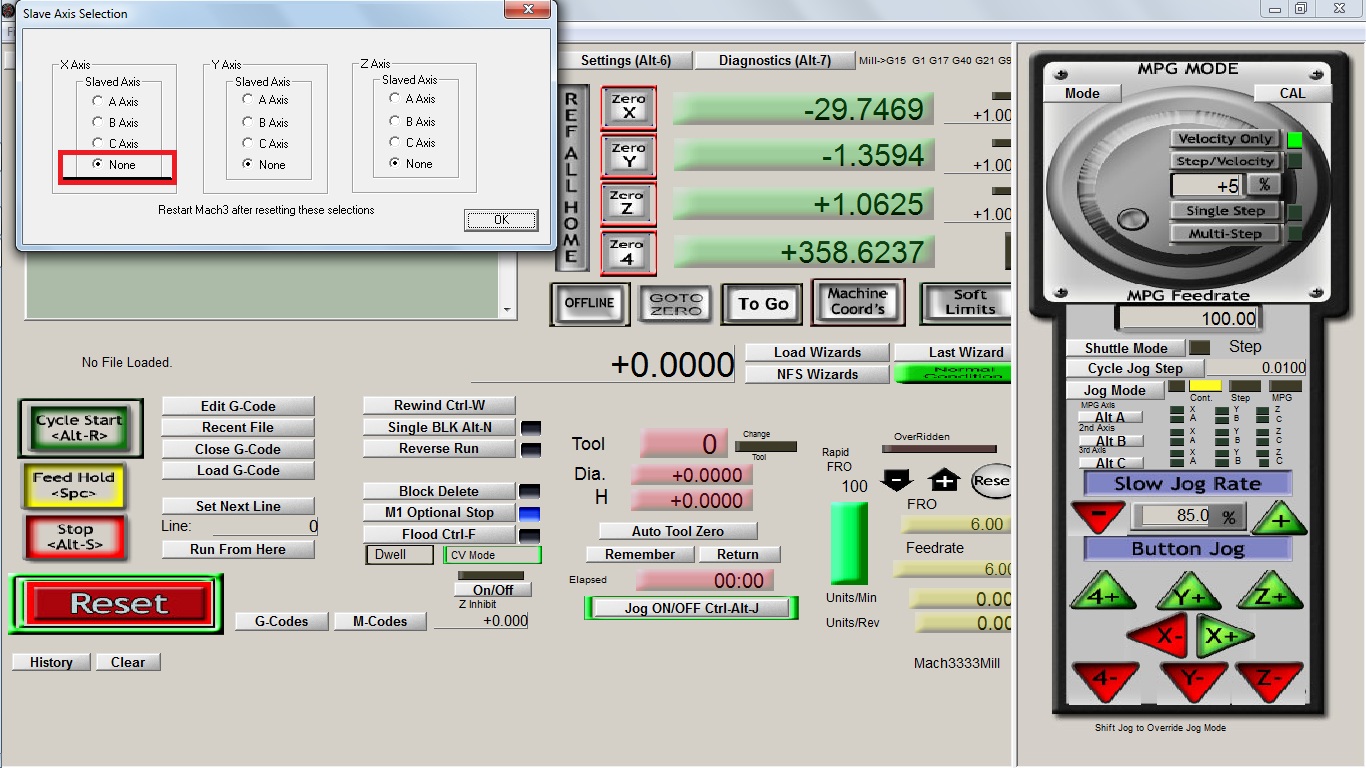
Task: Click the green feed rate override bar
Action: (849, 544)
